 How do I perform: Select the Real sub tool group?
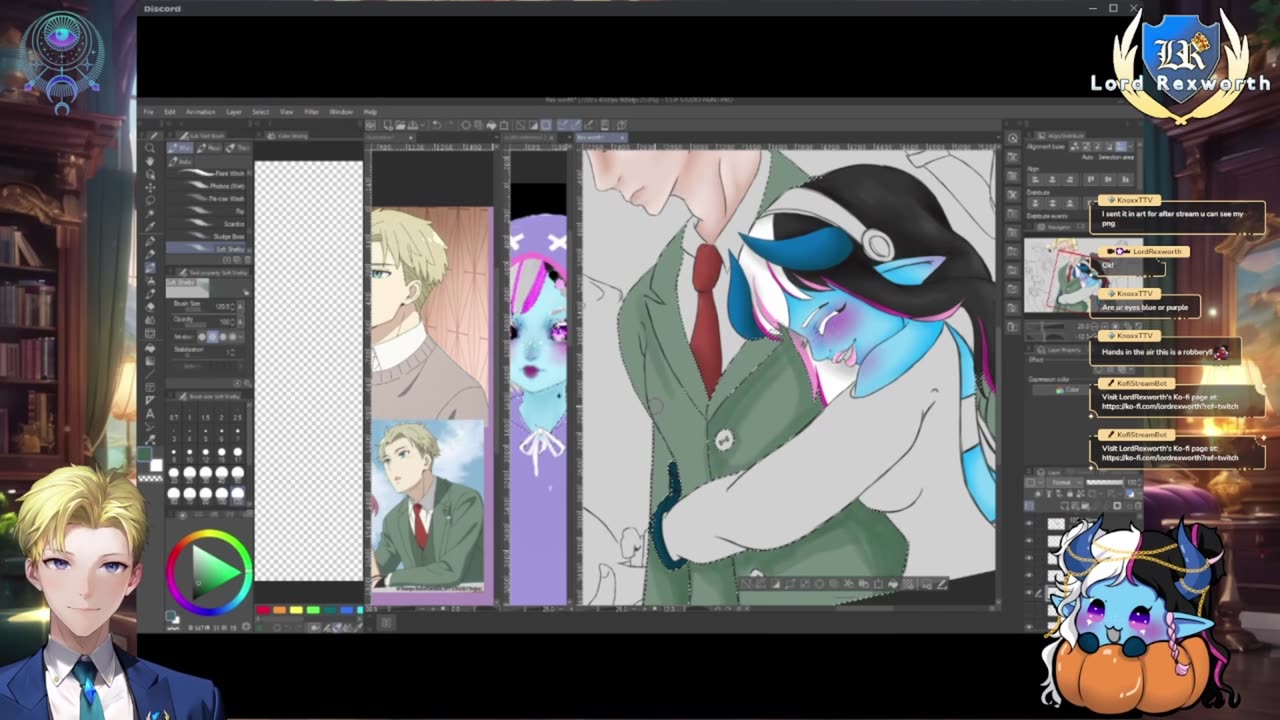tap(209, 148)
